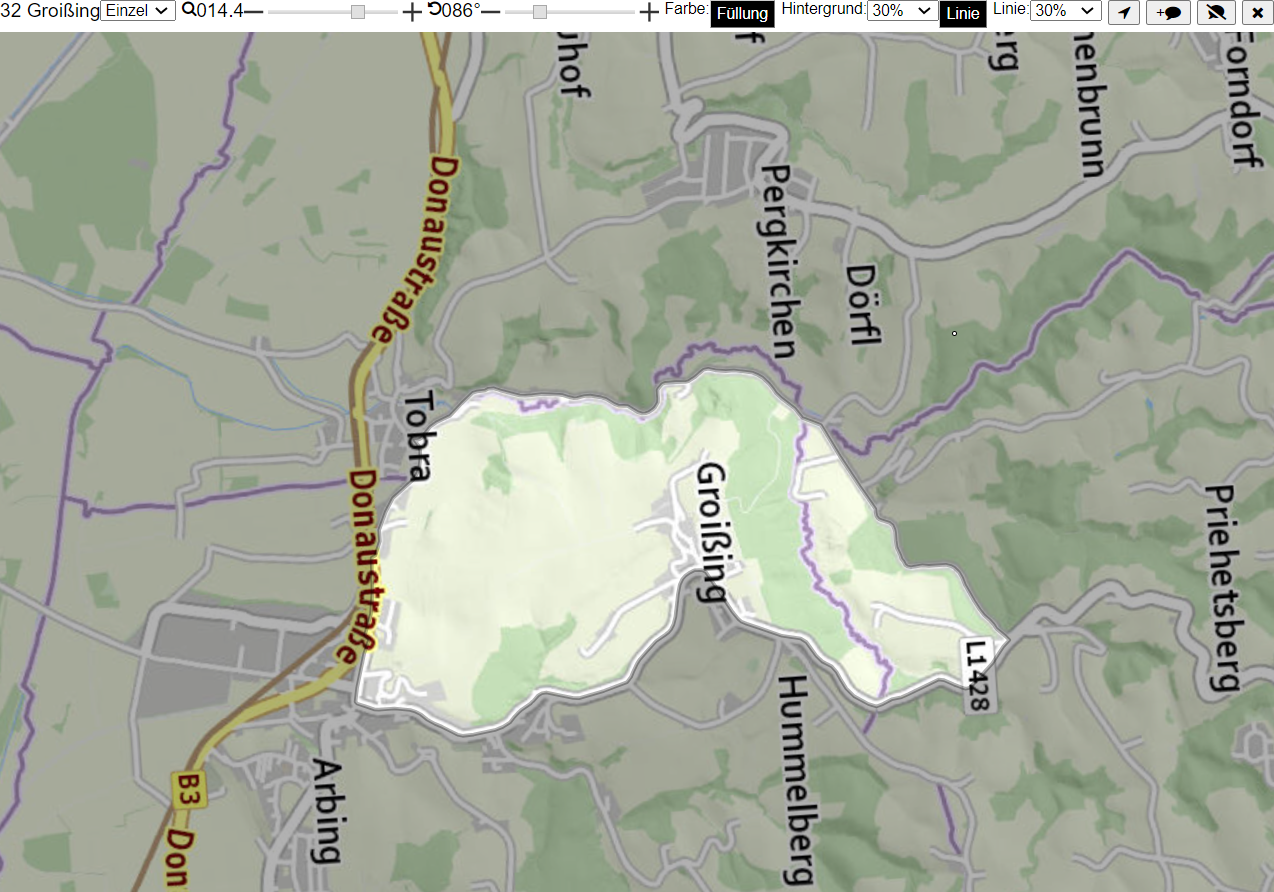Close the toolbar with the X button

click(1257, 12)
